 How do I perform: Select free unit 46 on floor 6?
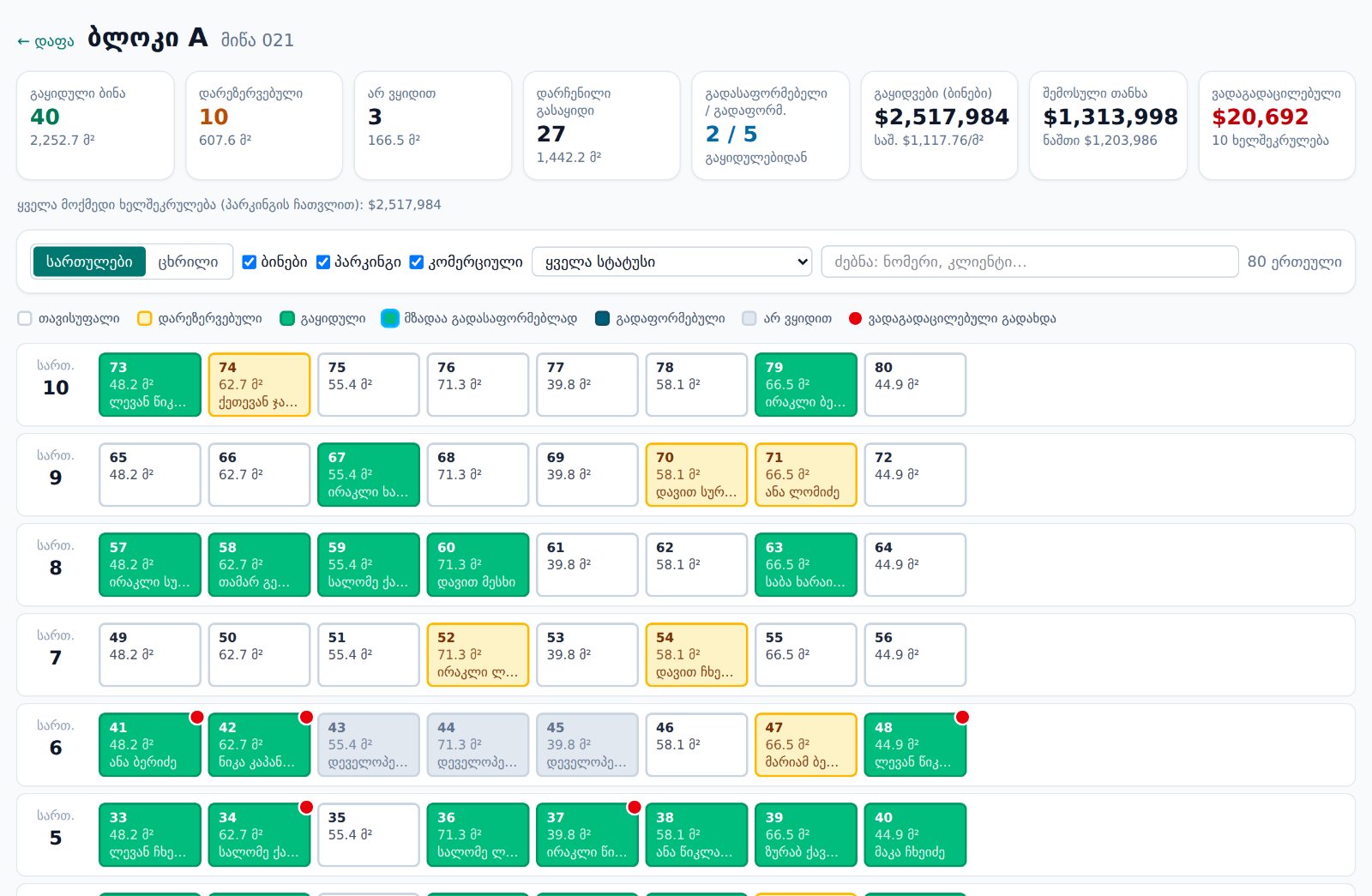pyautogui.click(x=696, y=745)
